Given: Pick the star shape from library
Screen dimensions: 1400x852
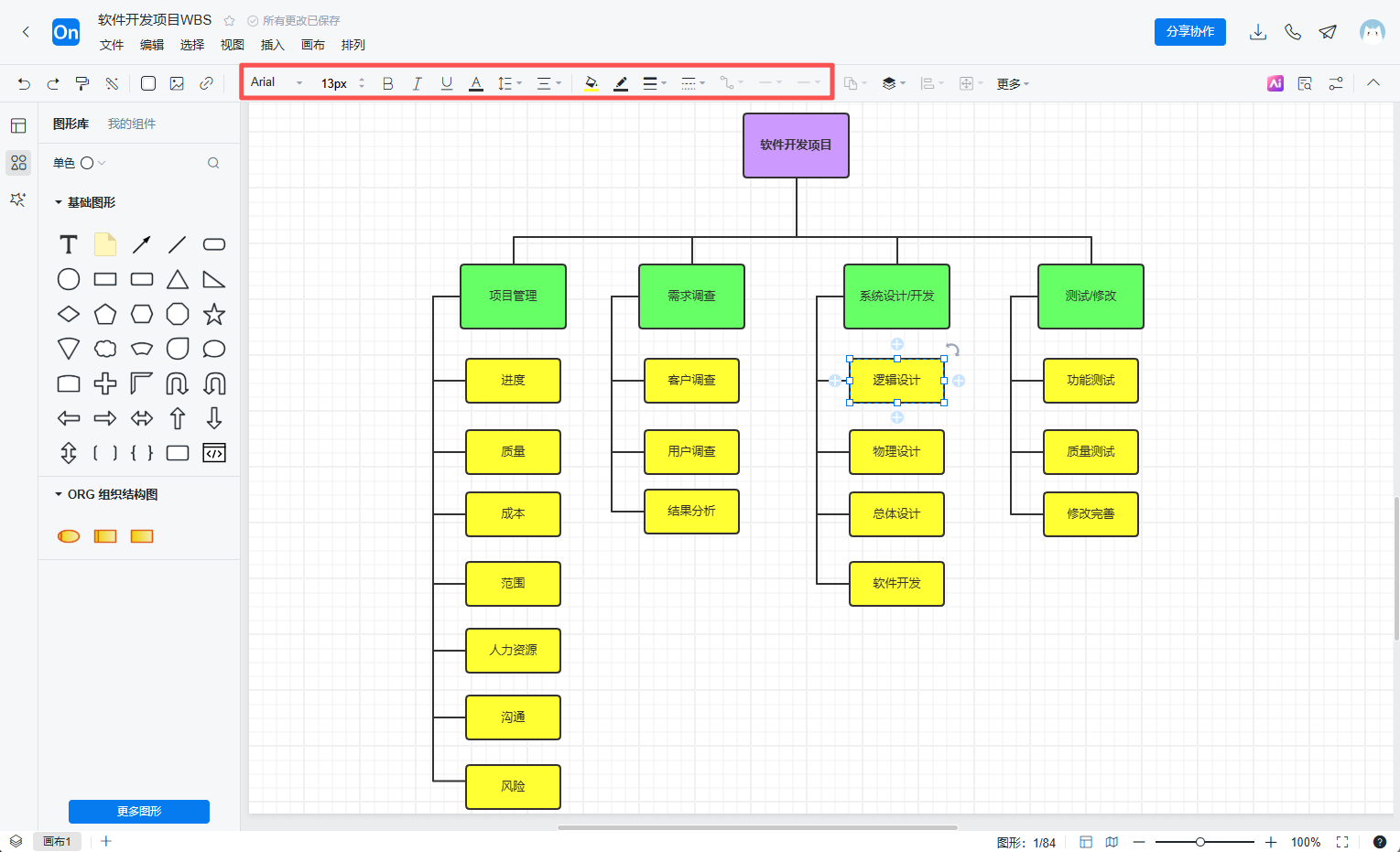Looking at the screenshot, I should [x=214, y=314].
